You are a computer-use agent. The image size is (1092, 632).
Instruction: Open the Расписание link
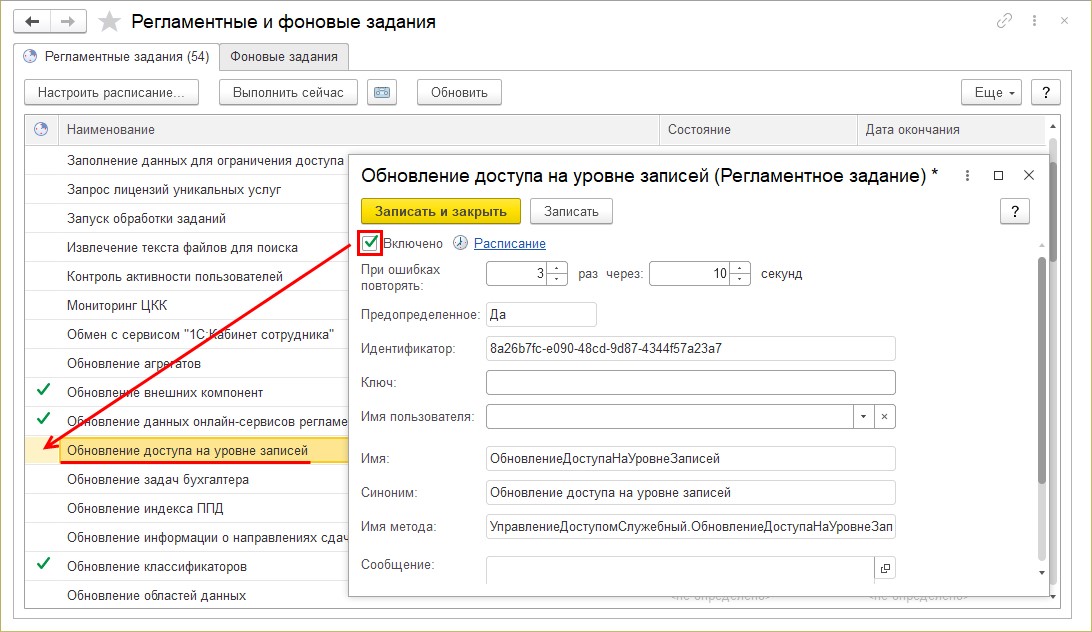tap(510, 243)
